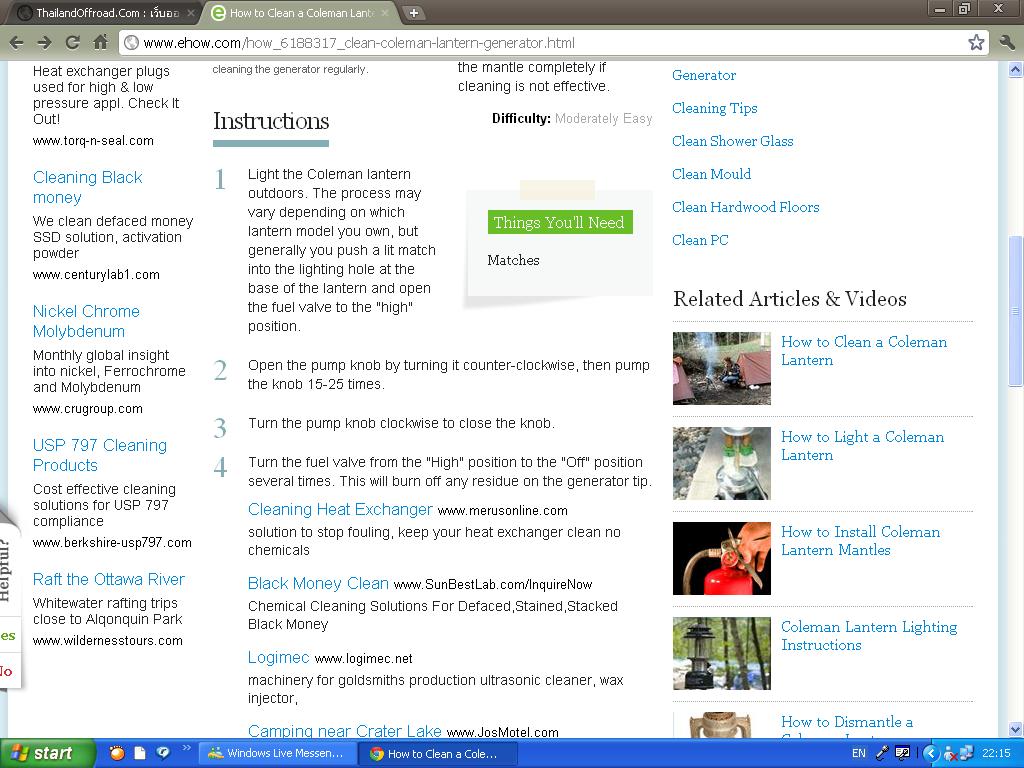Show hidden system tray icons
Image resolution: width=1024 pixels, height=768 pixels.
930,753
